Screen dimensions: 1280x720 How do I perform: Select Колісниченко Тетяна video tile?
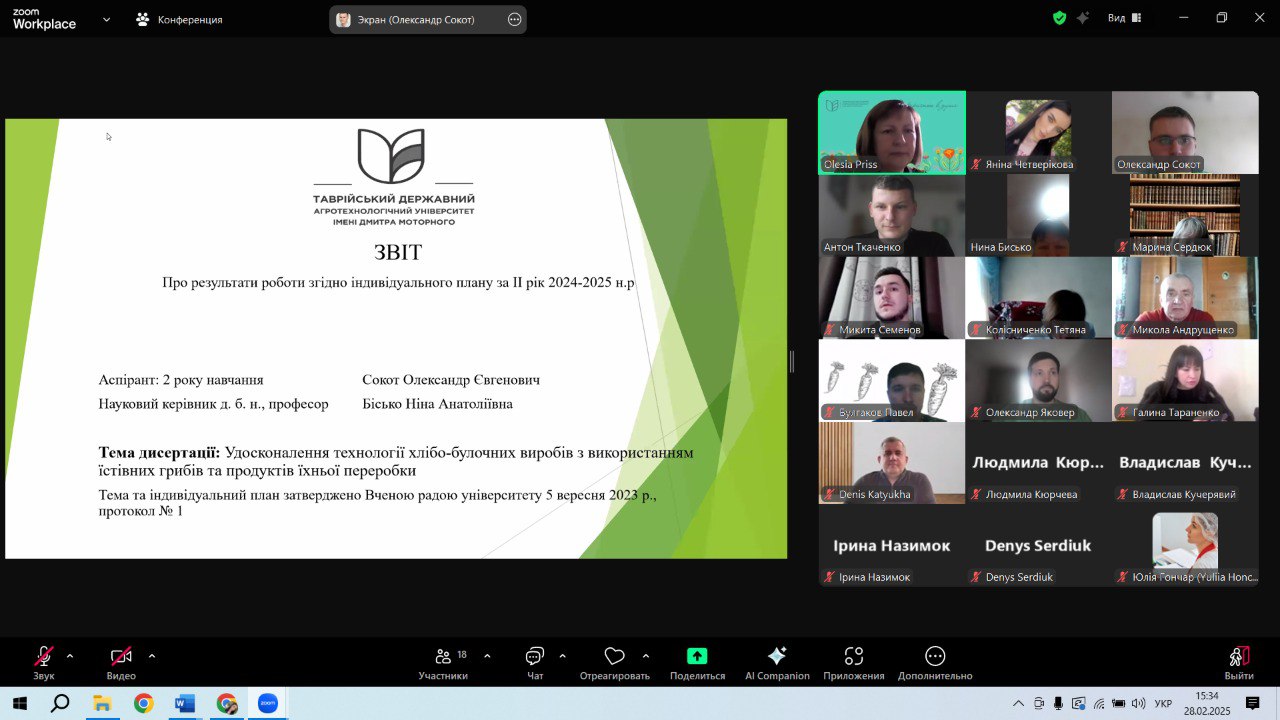(x=1038, y=298)
